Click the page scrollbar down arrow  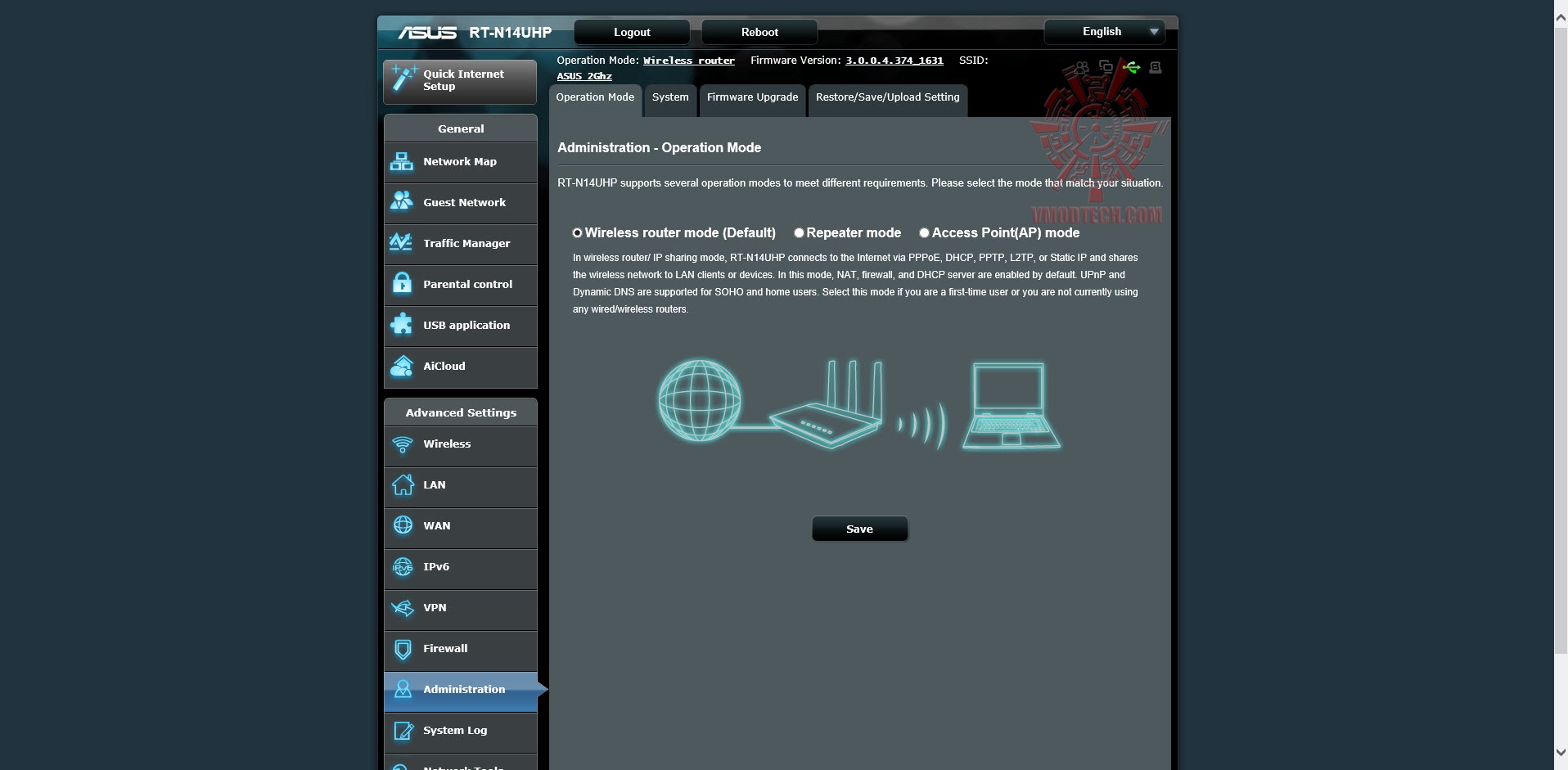(x=1561, y=754)
